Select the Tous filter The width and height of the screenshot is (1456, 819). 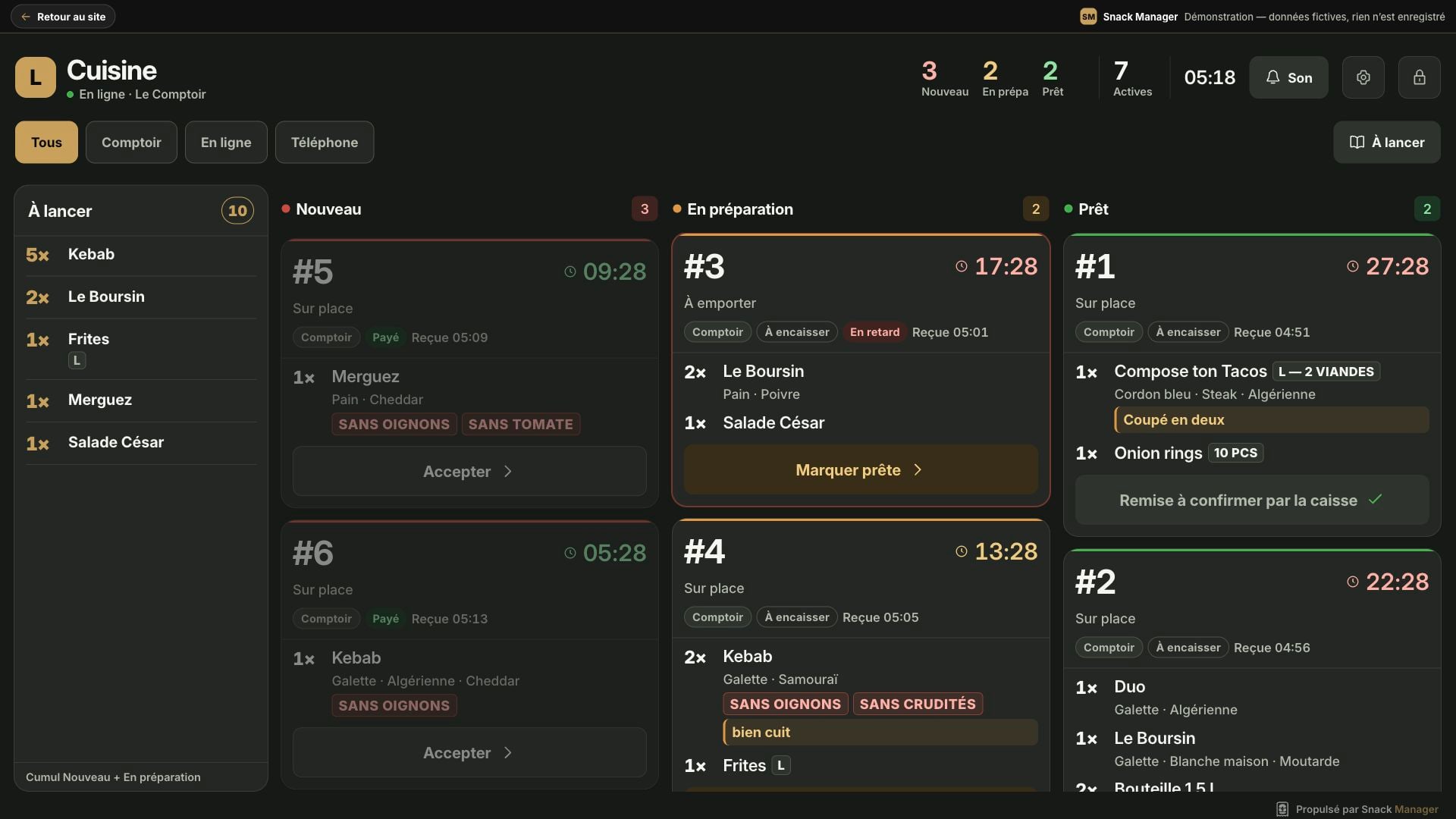[x=46, y=142]
